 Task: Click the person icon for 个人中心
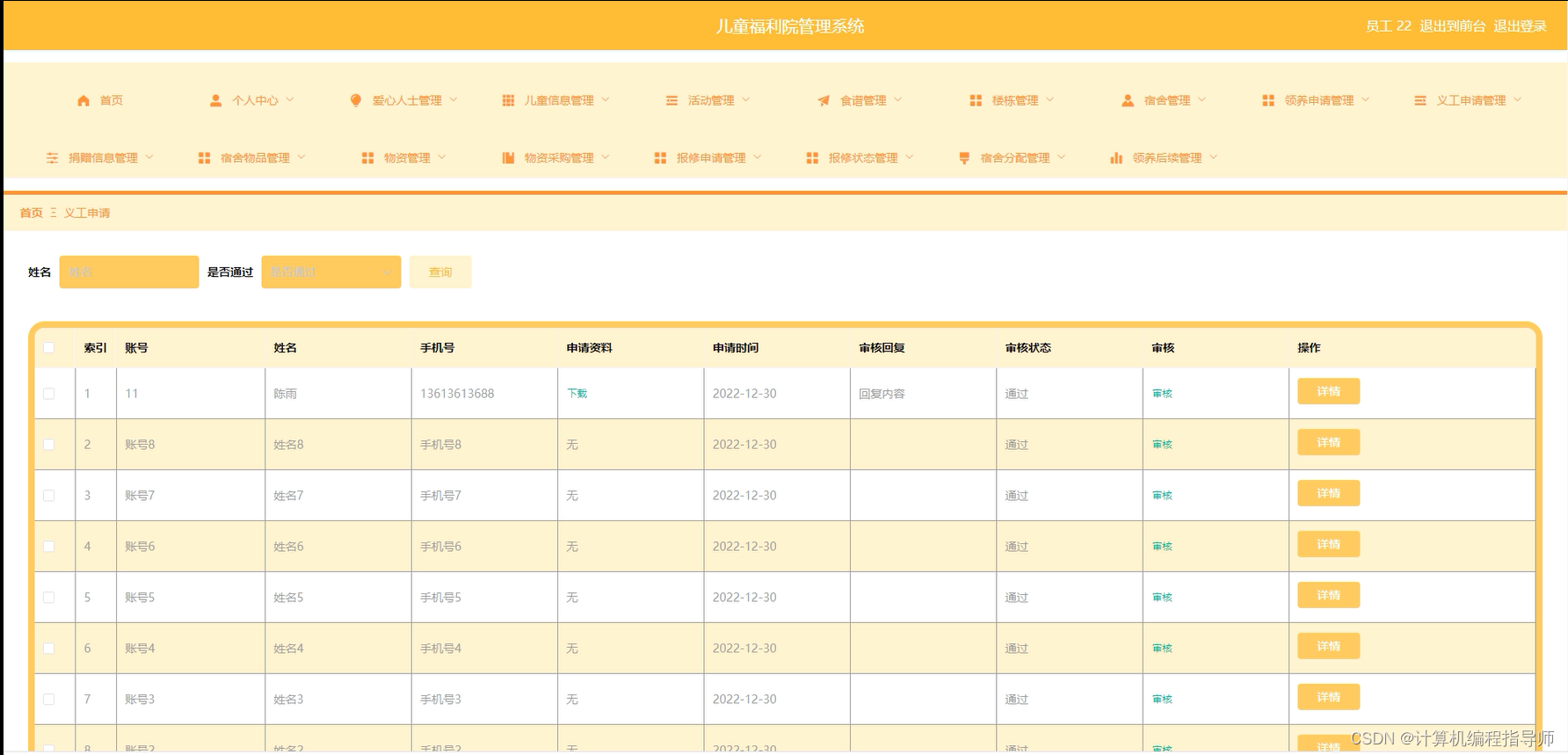[x=215, y=101]
